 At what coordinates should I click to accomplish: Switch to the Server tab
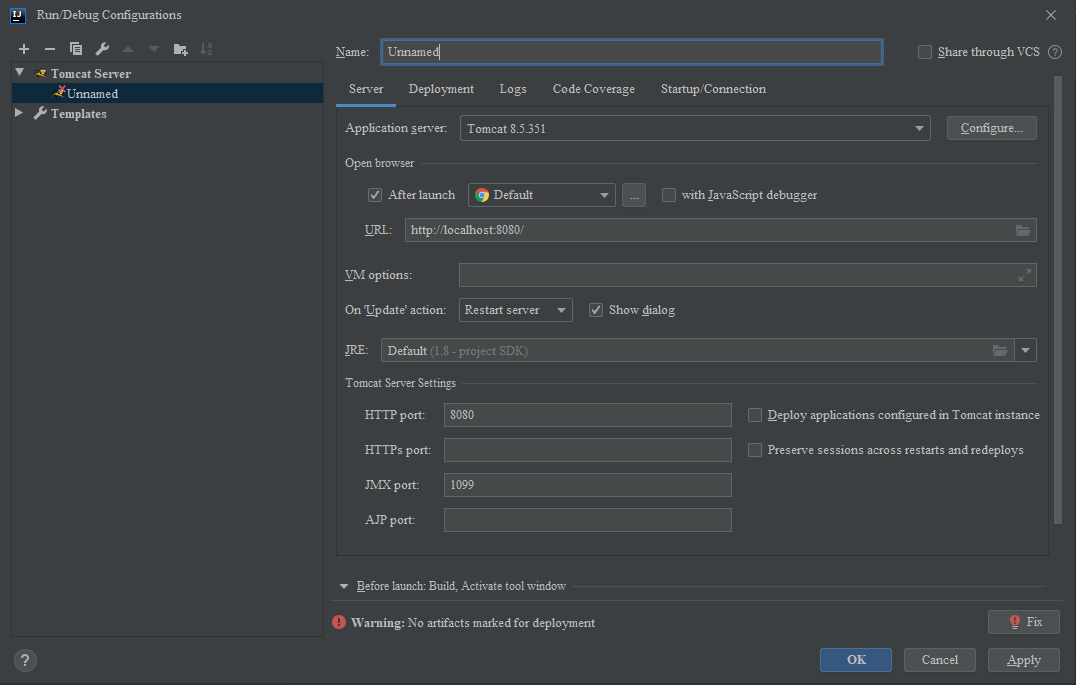(366, 89)
